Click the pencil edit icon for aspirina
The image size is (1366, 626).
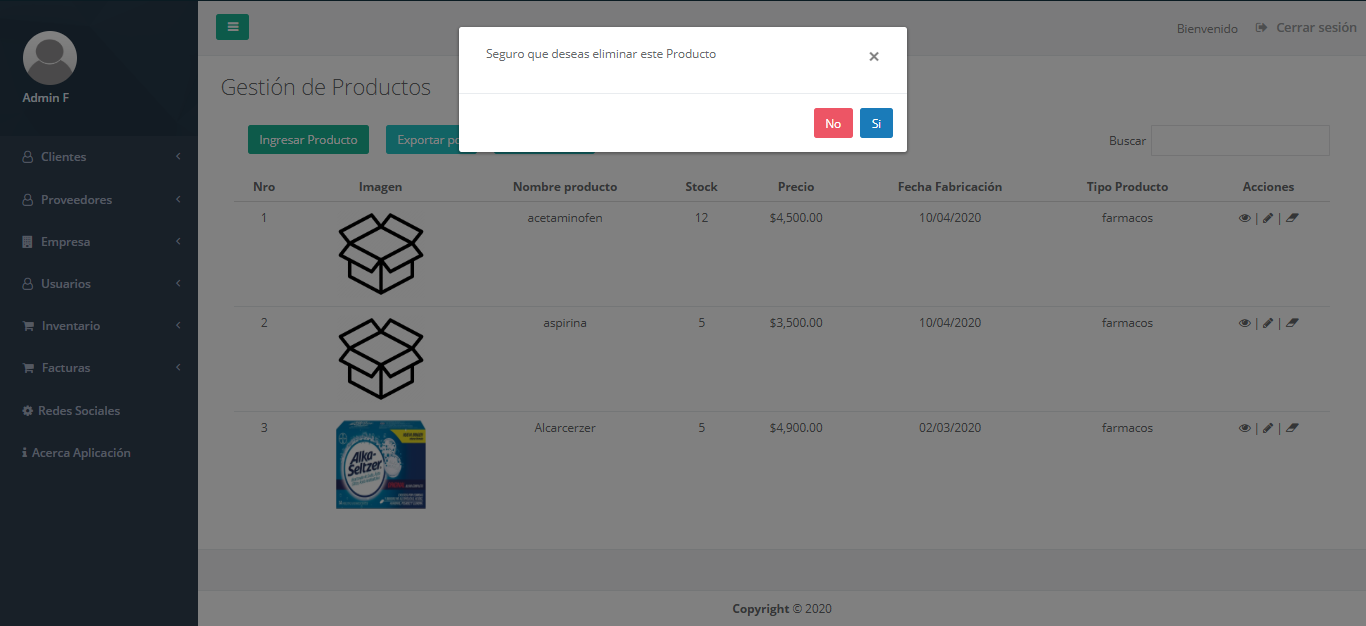pos(1268,323)
